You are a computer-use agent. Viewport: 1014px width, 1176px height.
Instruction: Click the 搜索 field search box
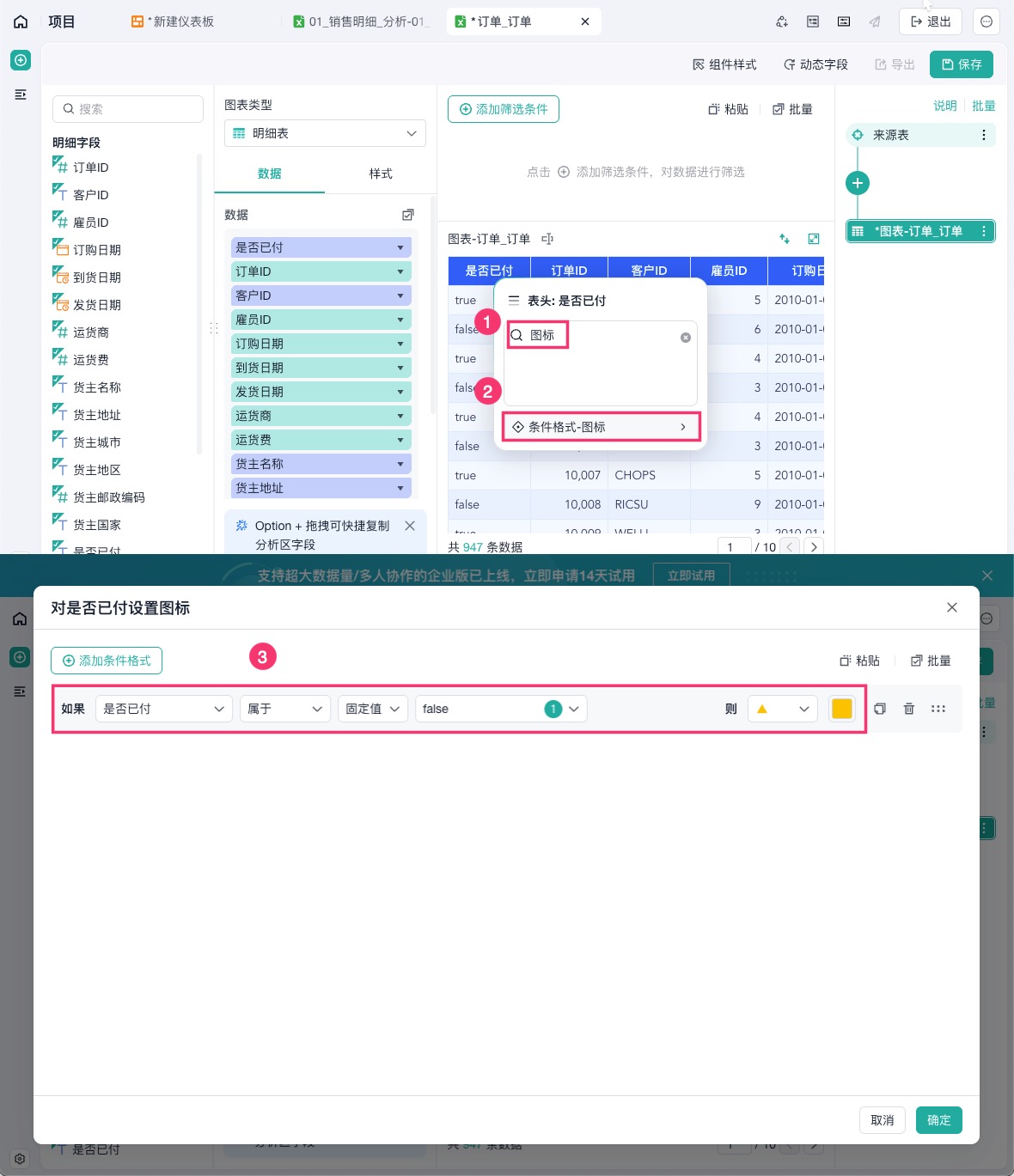pyautogui.click(x=128, y=109)
